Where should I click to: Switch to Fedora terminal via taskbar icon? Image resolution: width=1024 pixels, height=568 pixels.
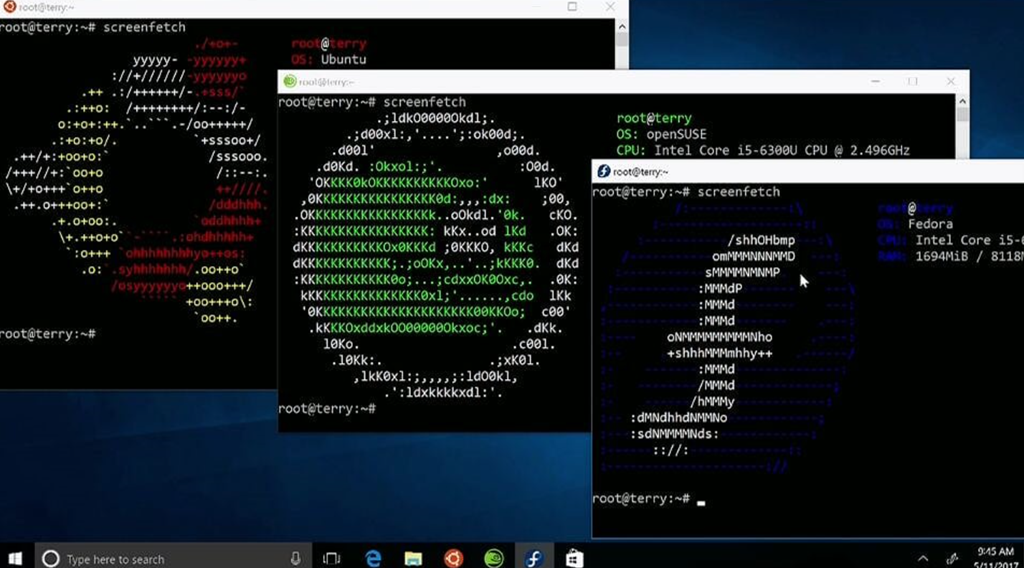[534, 558]
